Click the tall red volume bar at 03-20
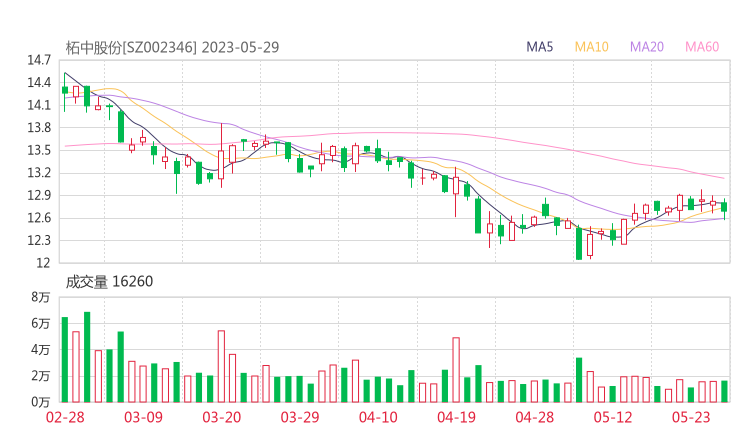The image size is (740, 440). [221, 366]
